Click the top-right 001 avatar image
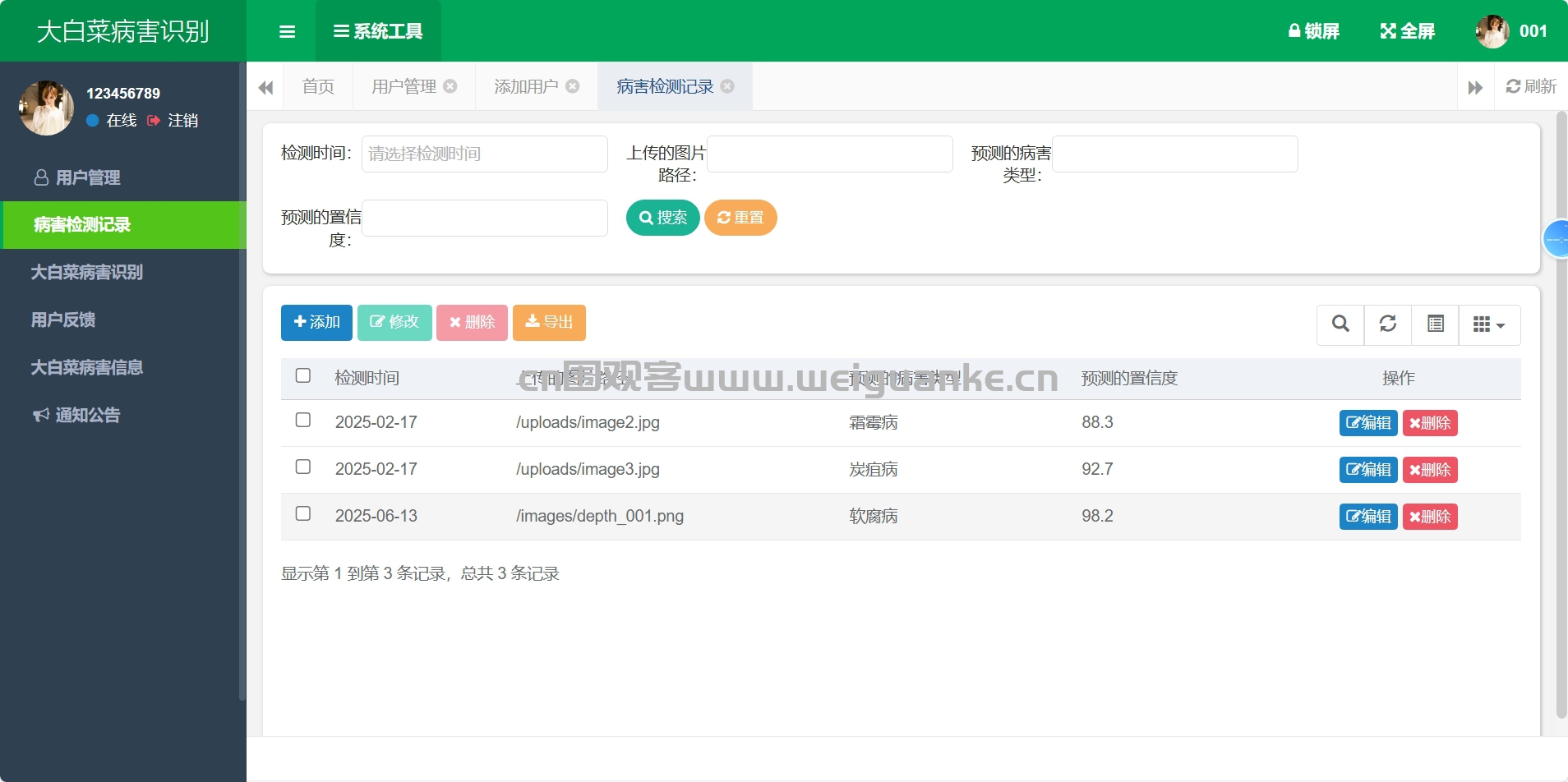1568x782 pixels. pos(1492,31)
